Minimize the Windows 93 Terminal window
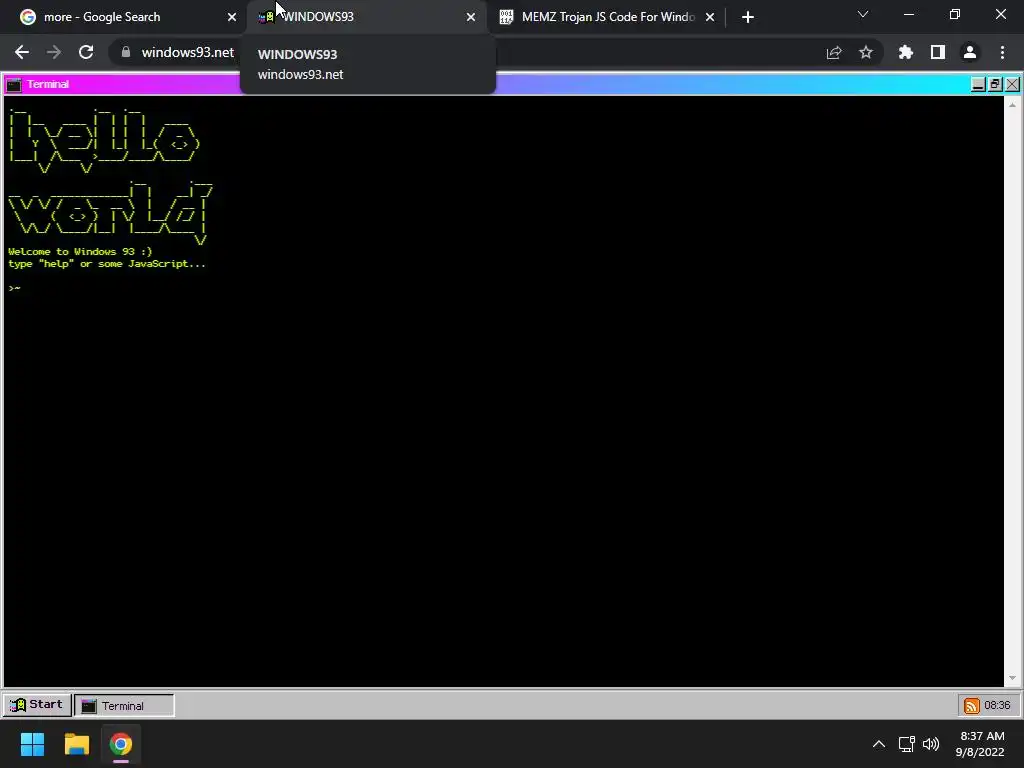Image resolution: width=1024 pixels, height=768 pixels. coord(978,84)
